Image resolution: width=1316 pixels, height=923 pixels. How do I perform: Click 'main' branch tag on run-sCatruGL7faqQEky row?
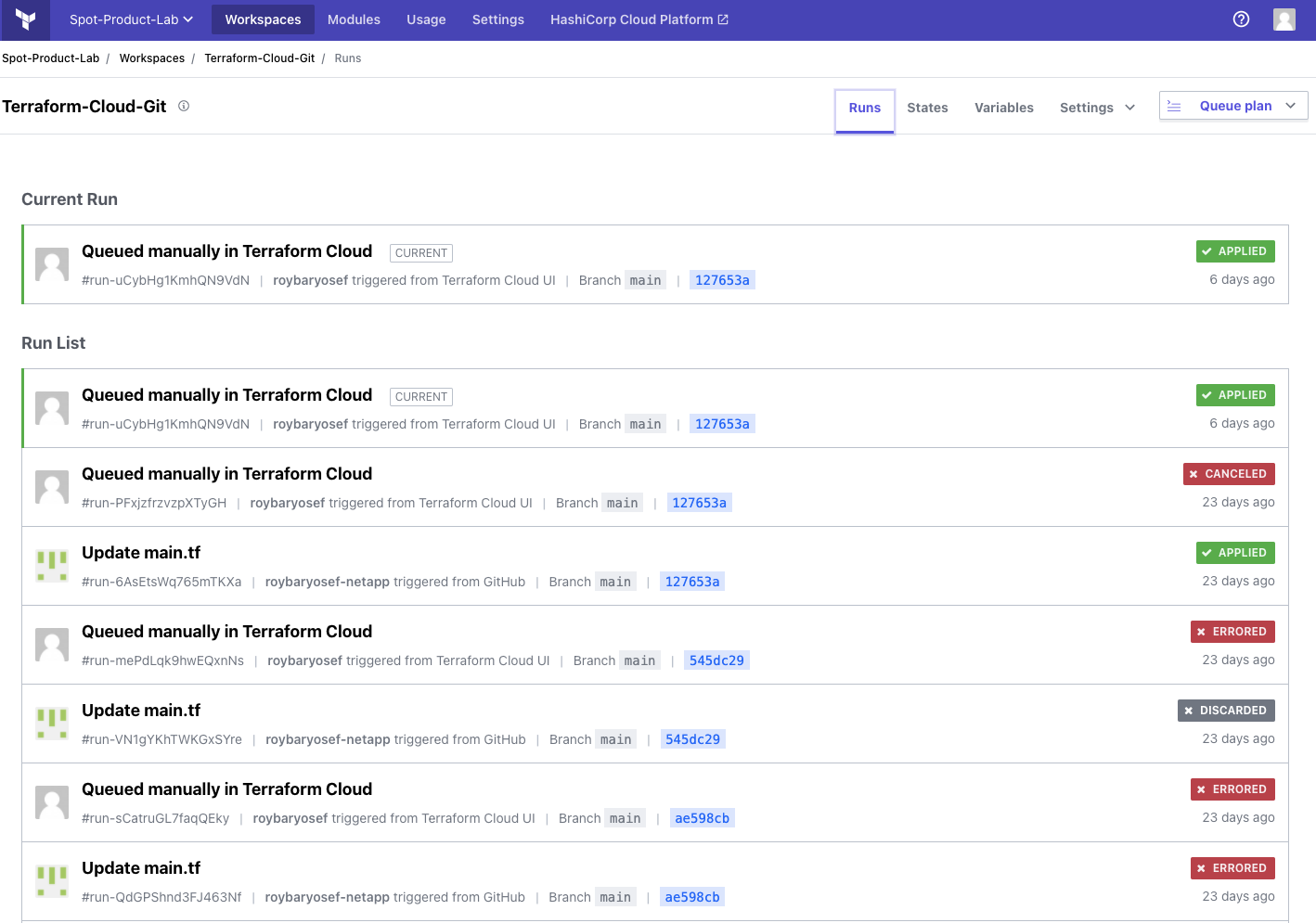point(626,818)
